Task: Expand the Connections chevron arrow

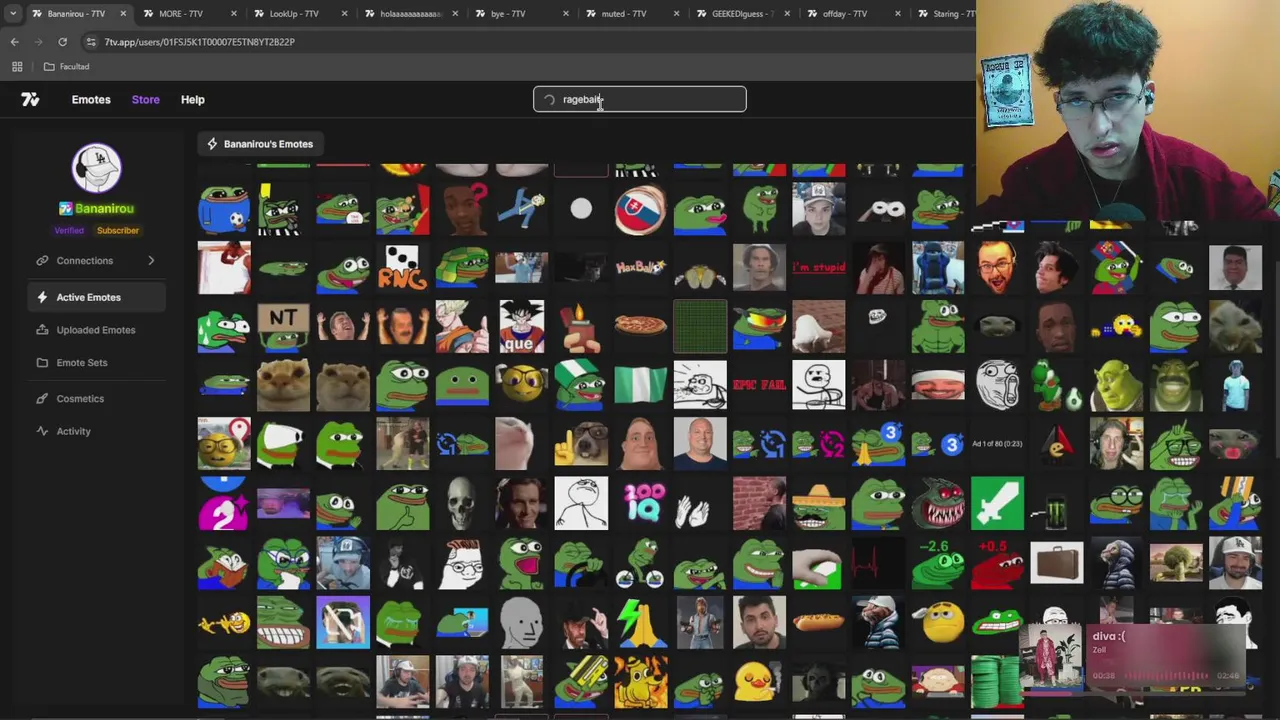Action: 151,261
